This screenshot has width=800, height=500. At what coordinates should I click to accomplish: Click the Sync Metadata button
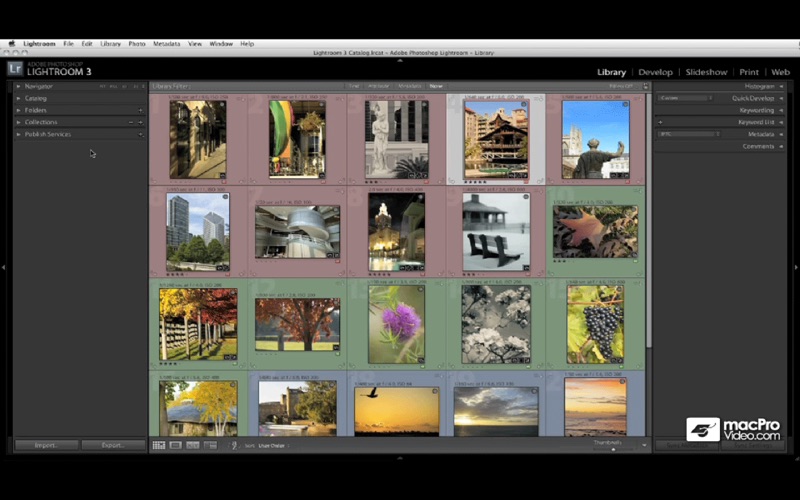pyautogui.click(x=687, y=445)
